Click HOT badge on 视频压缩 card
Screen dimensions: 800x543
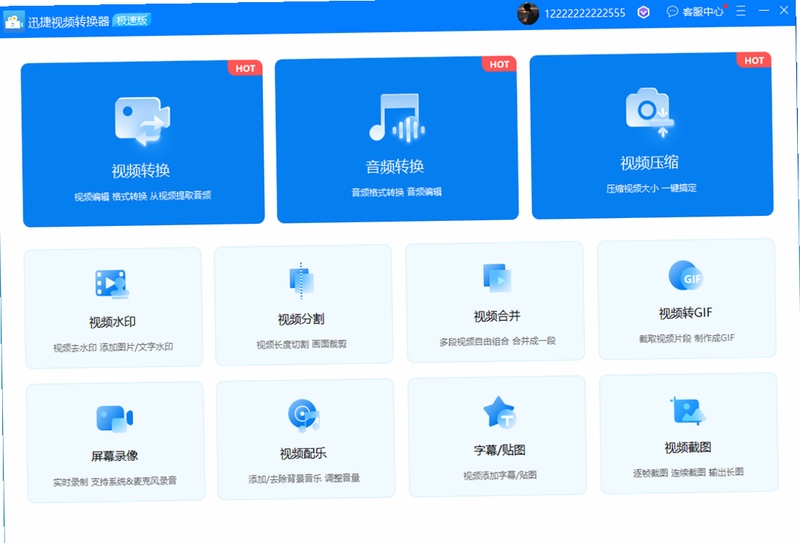[x=754, y=60]
